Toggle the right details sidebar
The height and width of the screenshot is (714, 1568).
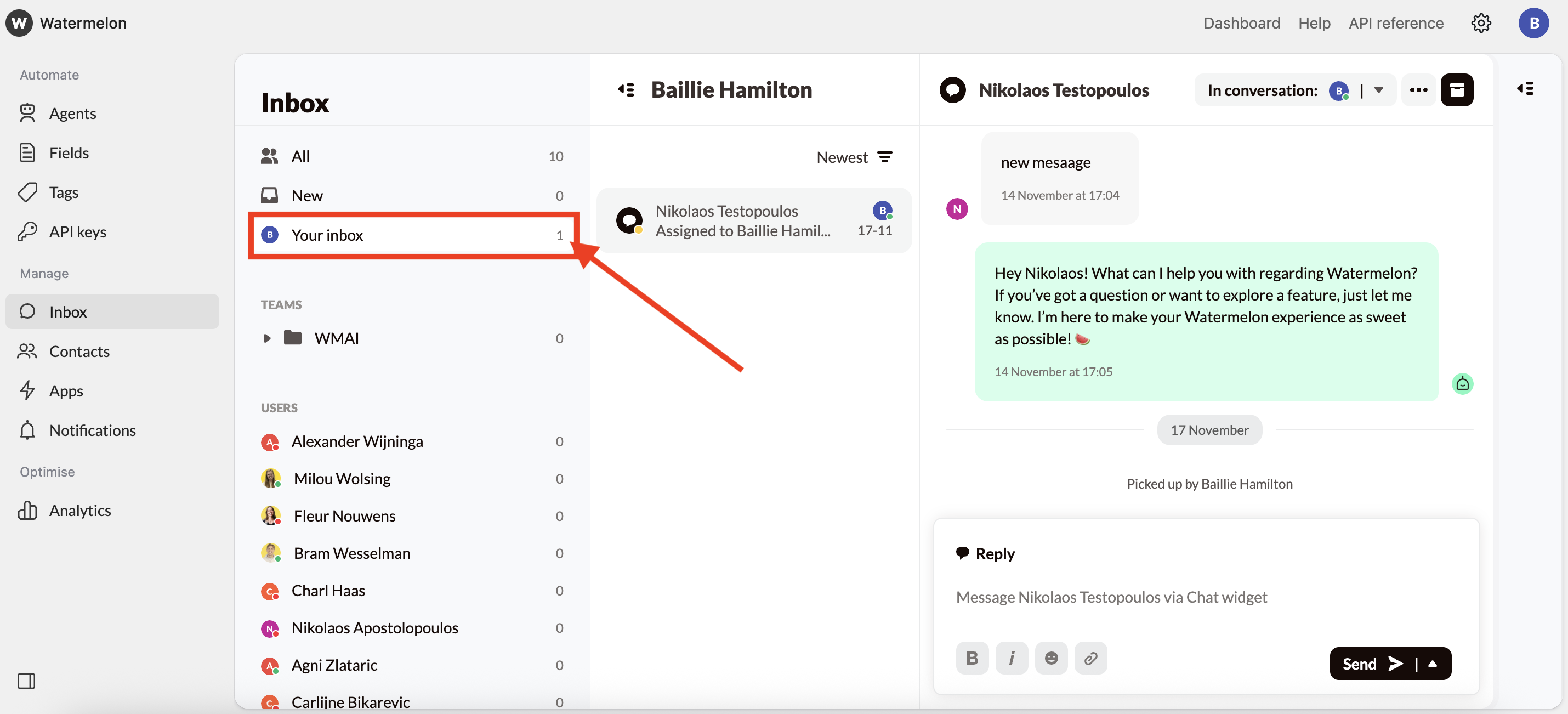point(1525,89)
